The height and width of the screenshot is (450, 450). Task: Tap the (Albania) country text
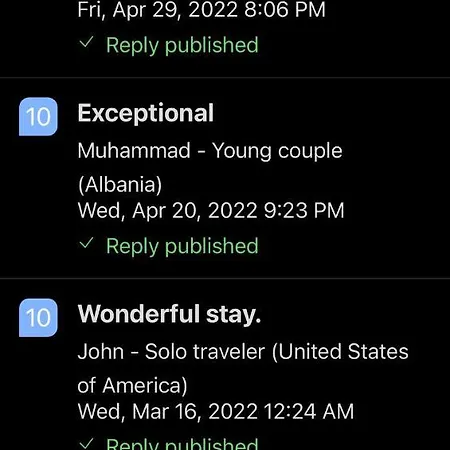coord(120,184)
